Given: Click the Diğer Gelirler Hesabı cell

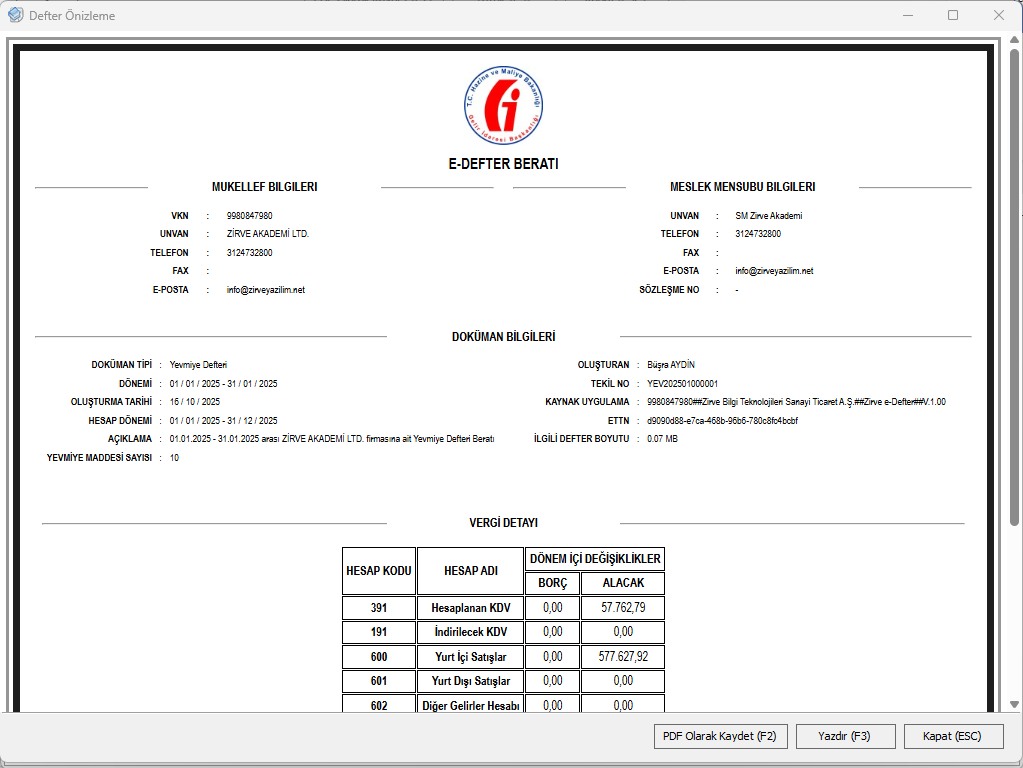Looking at the screenshot, I should click(x=470, y=704).
